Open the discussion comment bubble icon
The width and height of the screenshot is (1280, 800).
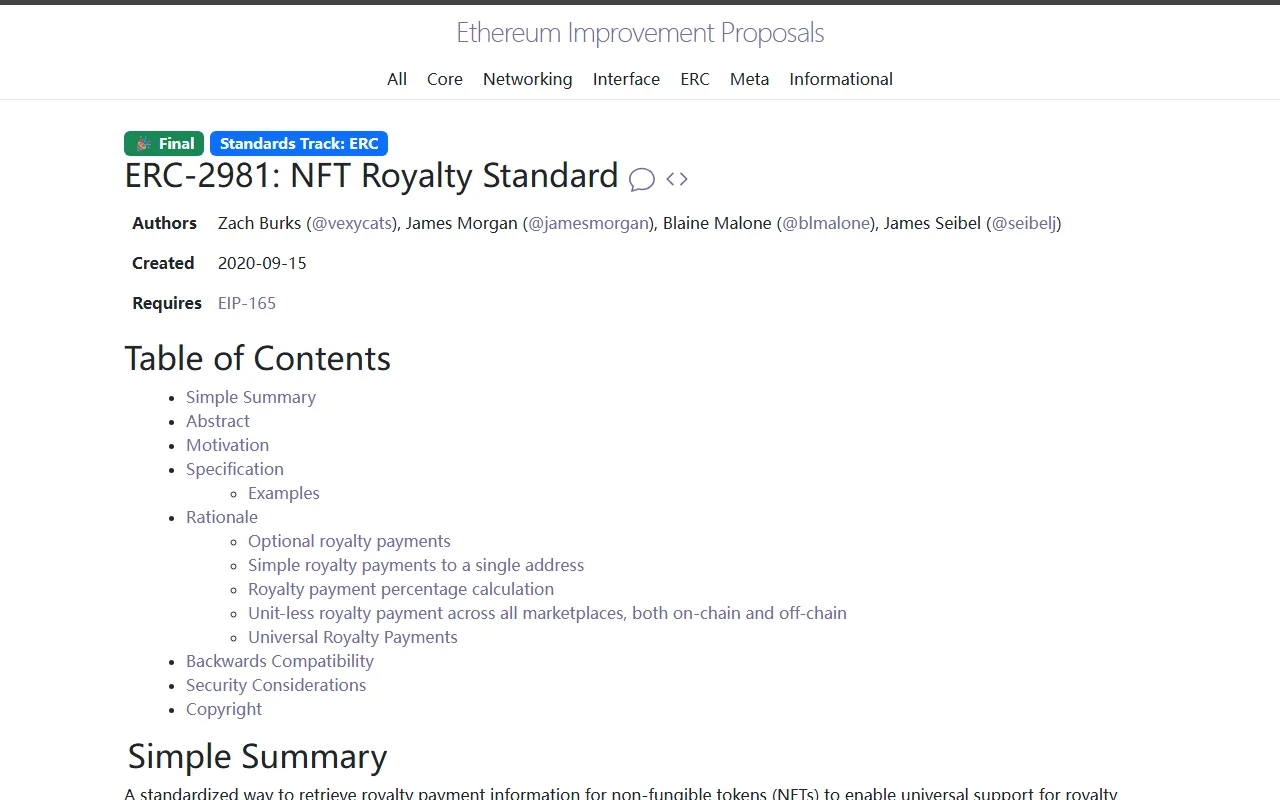642,179
